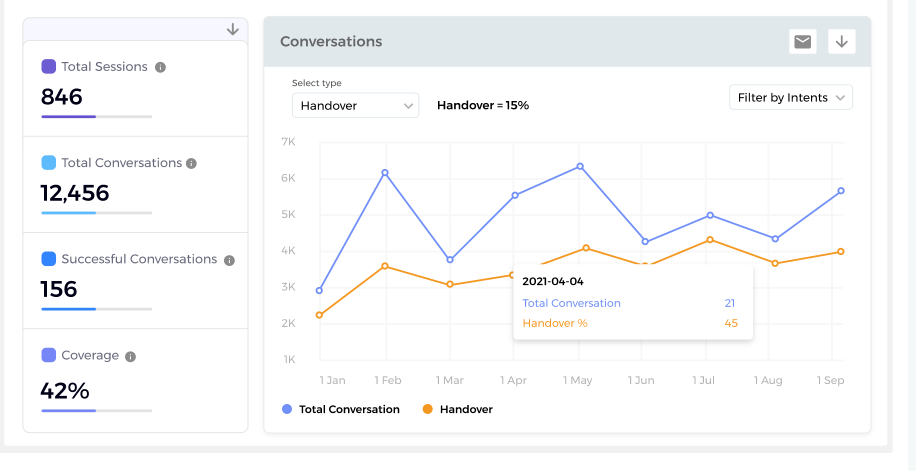Toggle Handover series in chart legend
916x471 pixels.
tap(458, 409)
